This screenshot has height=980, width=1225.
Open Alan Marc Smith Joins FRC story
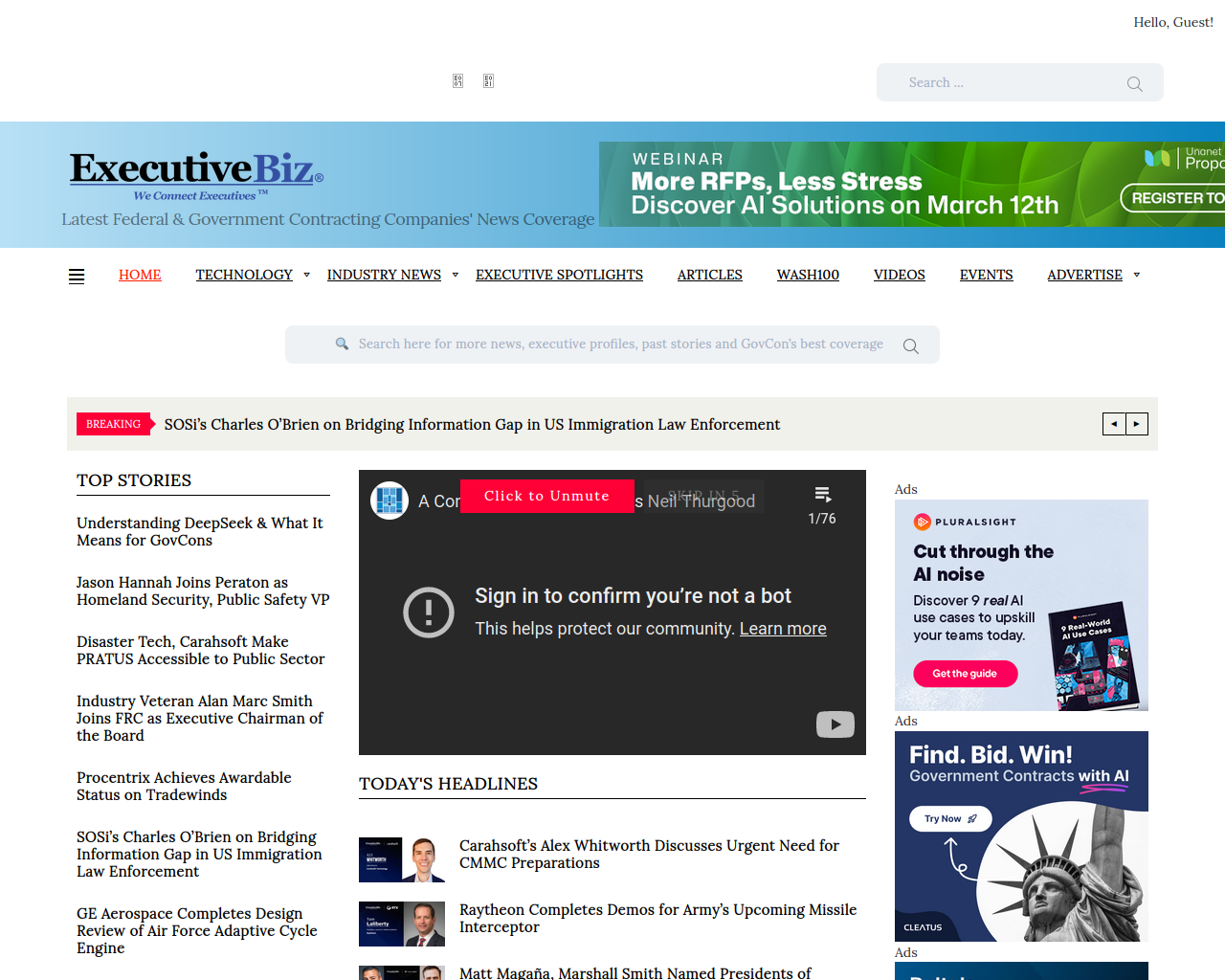(200, 718)
